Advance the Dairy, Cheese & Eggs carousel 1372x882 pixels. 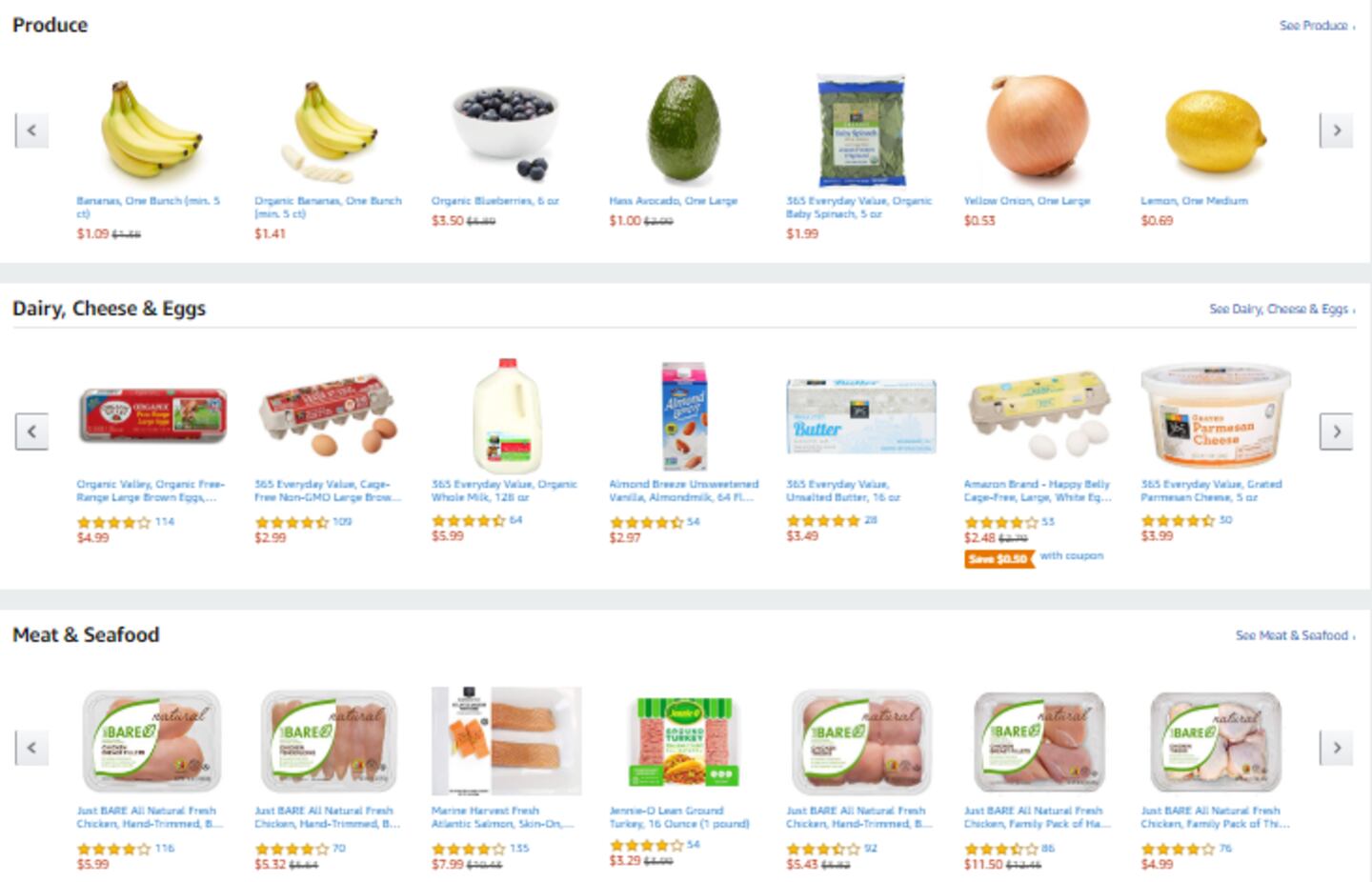pos(1336,431)
